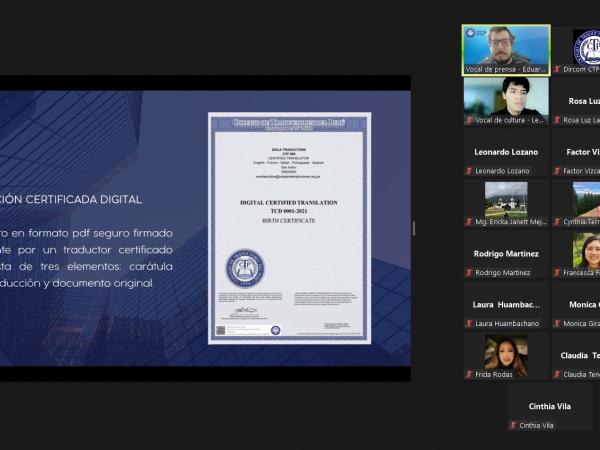Click Frida Rodas's muted microphone icon
The width and height of the screenshot is (600, 450).
(x=469, y=374)
